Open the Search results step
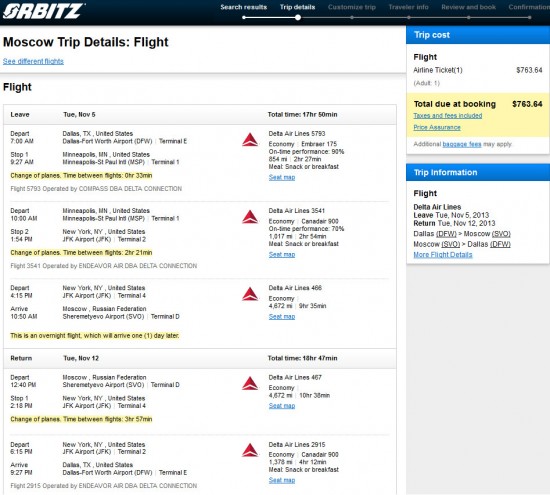The image size is (550, 495). click(x=243, y=7)
